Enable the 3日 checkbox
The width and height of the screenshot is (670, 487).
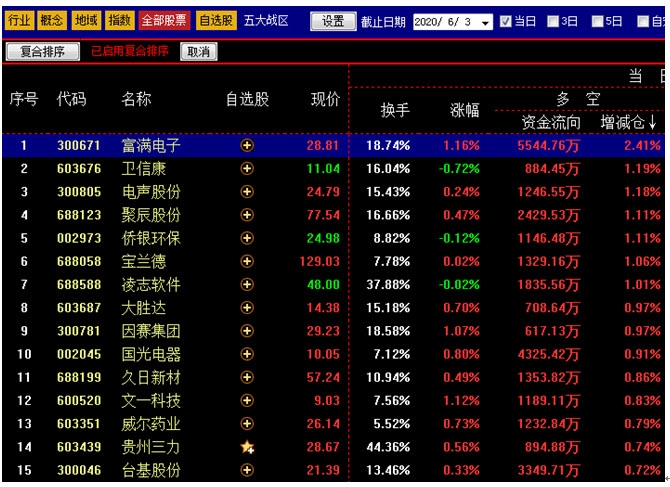552,21
